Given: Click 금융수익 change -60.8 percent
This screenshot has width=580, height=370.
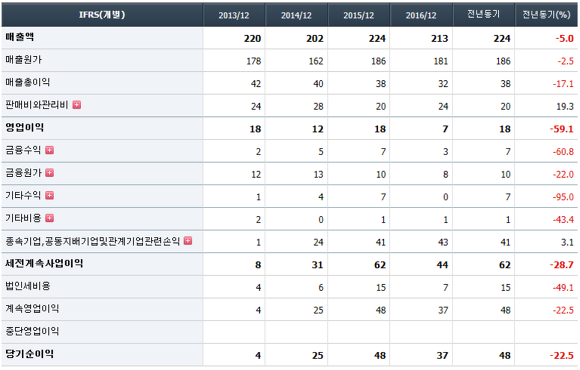Looking at the screenshot, I should [x=563, y=152].
